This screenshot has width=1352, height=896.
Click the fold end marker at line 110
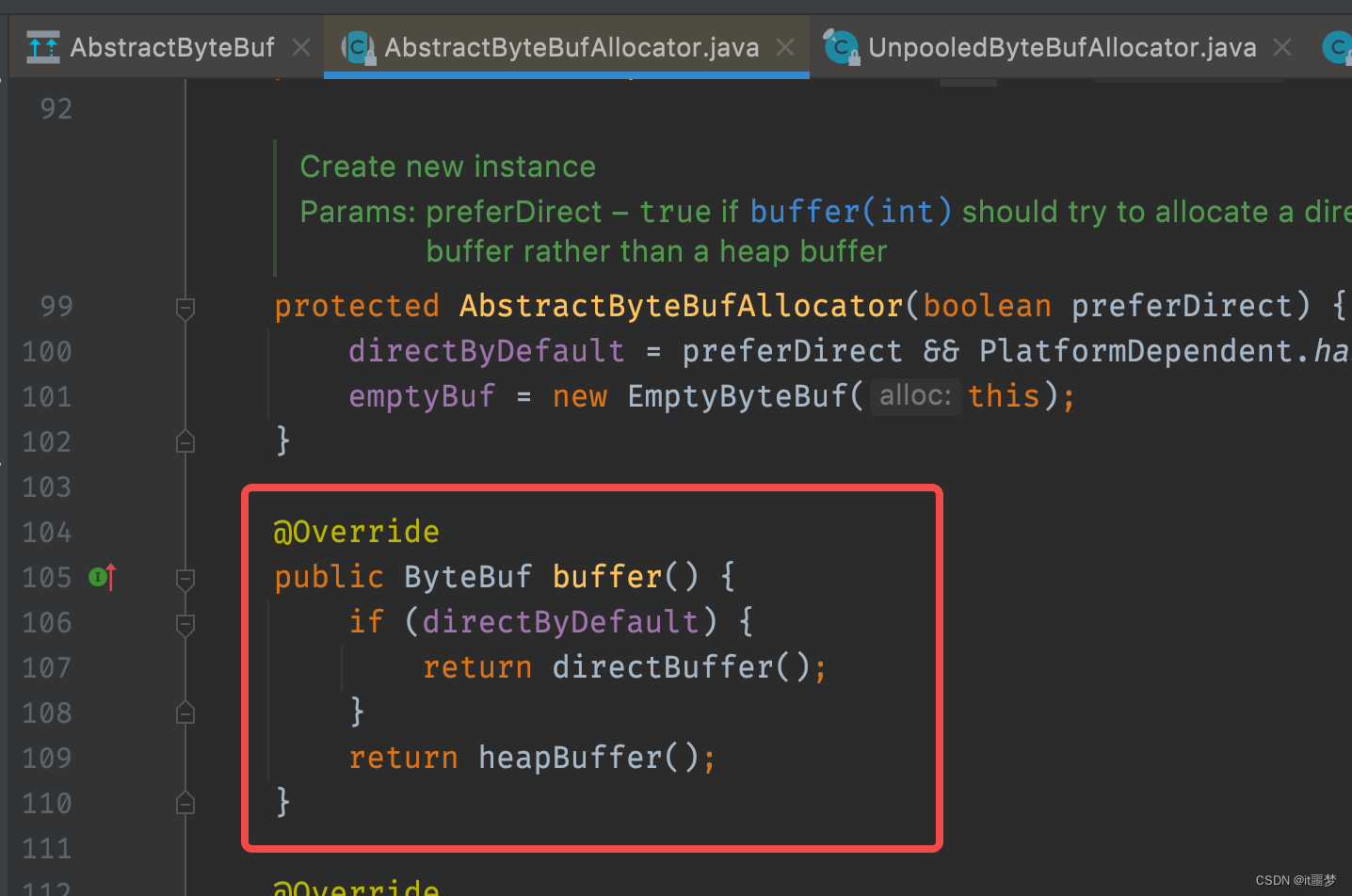point(185,803)
